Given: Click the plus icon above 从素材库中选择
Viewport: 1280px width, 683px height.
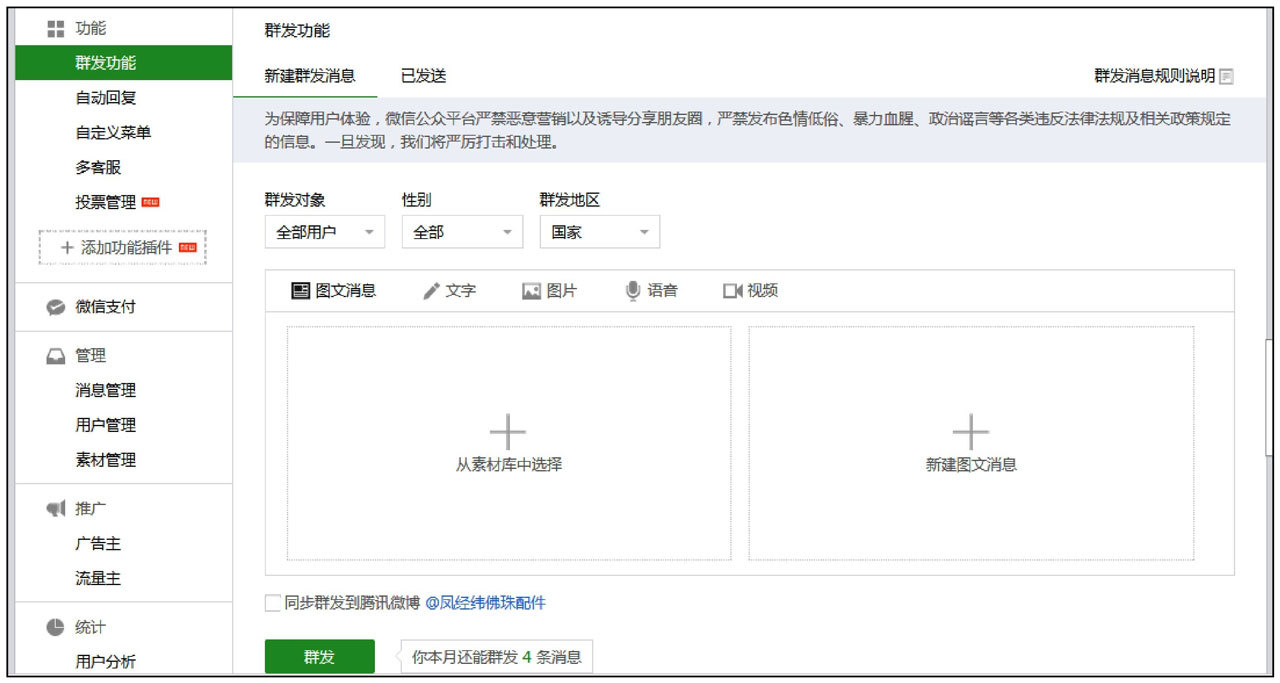Looking at the screenshot, I should [x=508, y=432].
